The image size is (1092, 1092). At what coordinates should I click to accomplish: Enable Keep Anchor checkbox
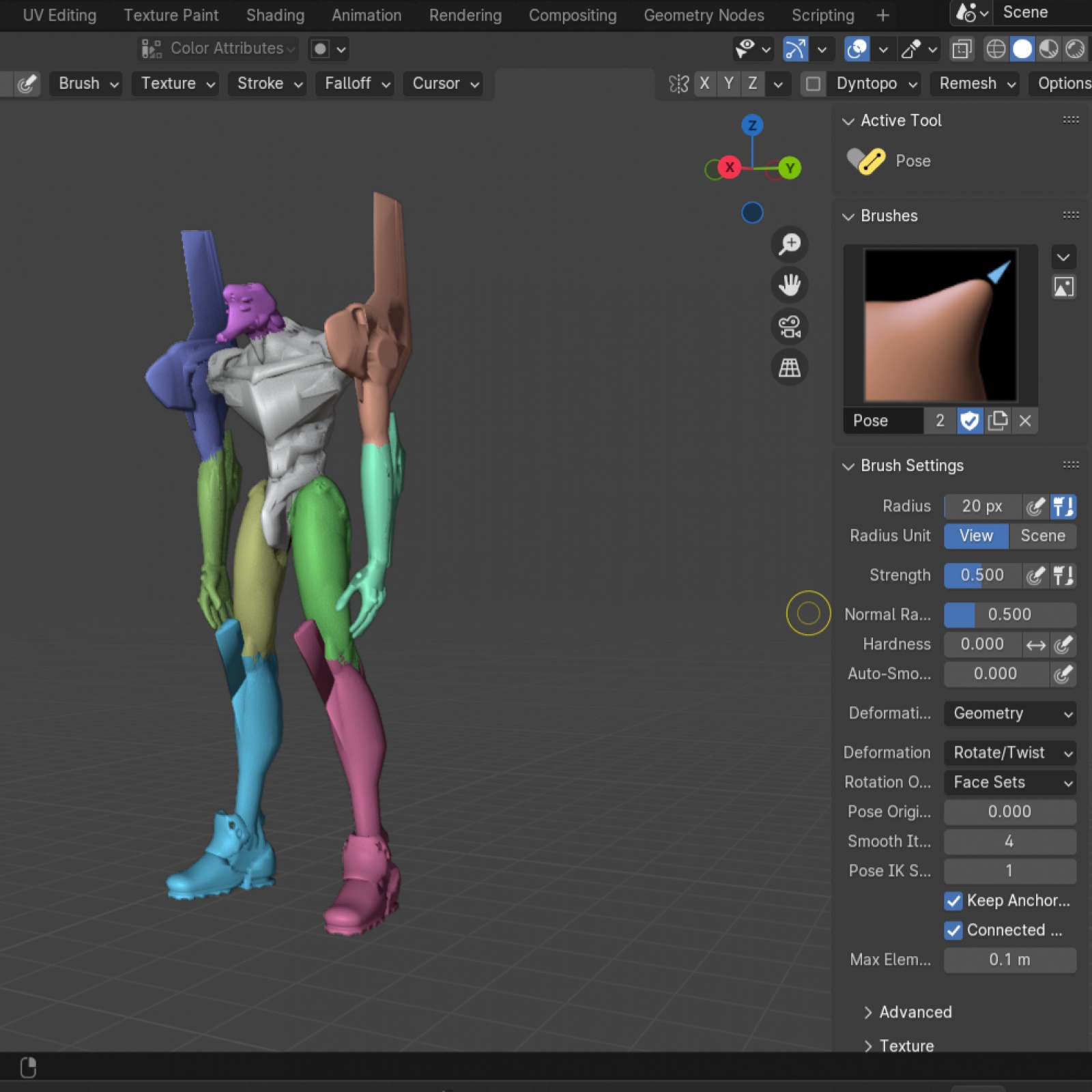point(953,901)
